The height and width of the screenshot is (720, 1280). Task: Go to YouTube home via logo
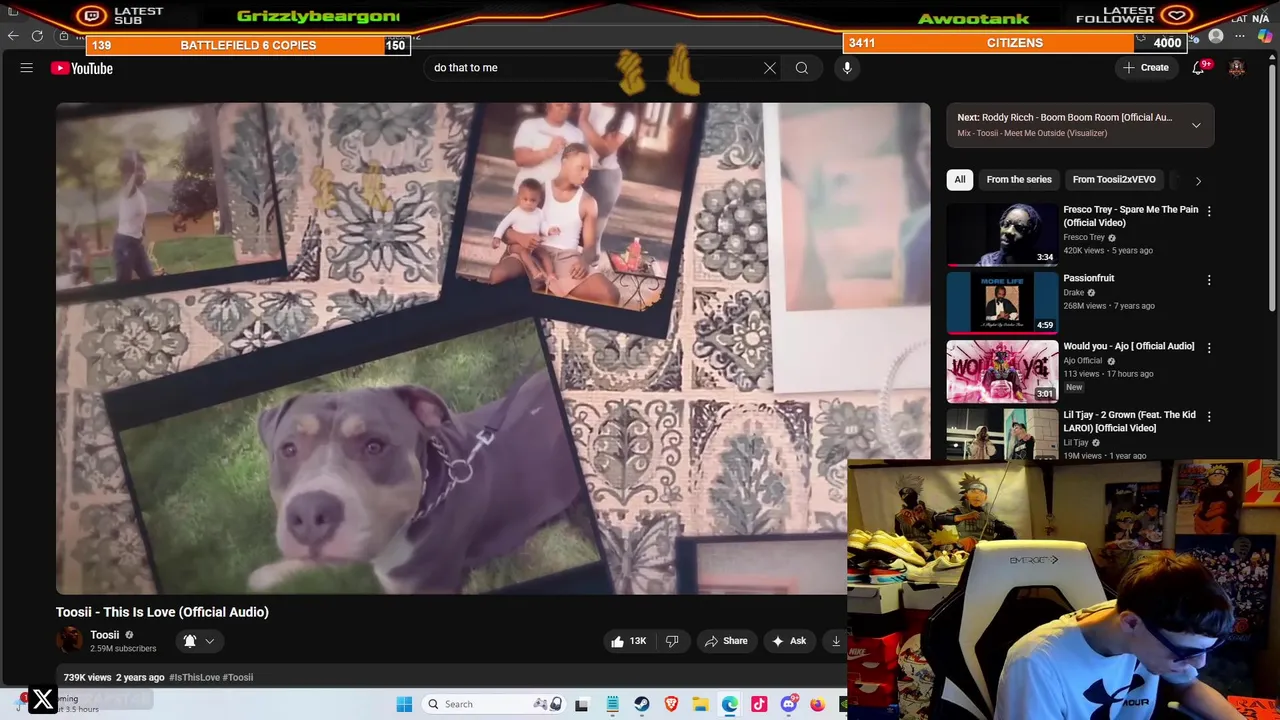82,68
